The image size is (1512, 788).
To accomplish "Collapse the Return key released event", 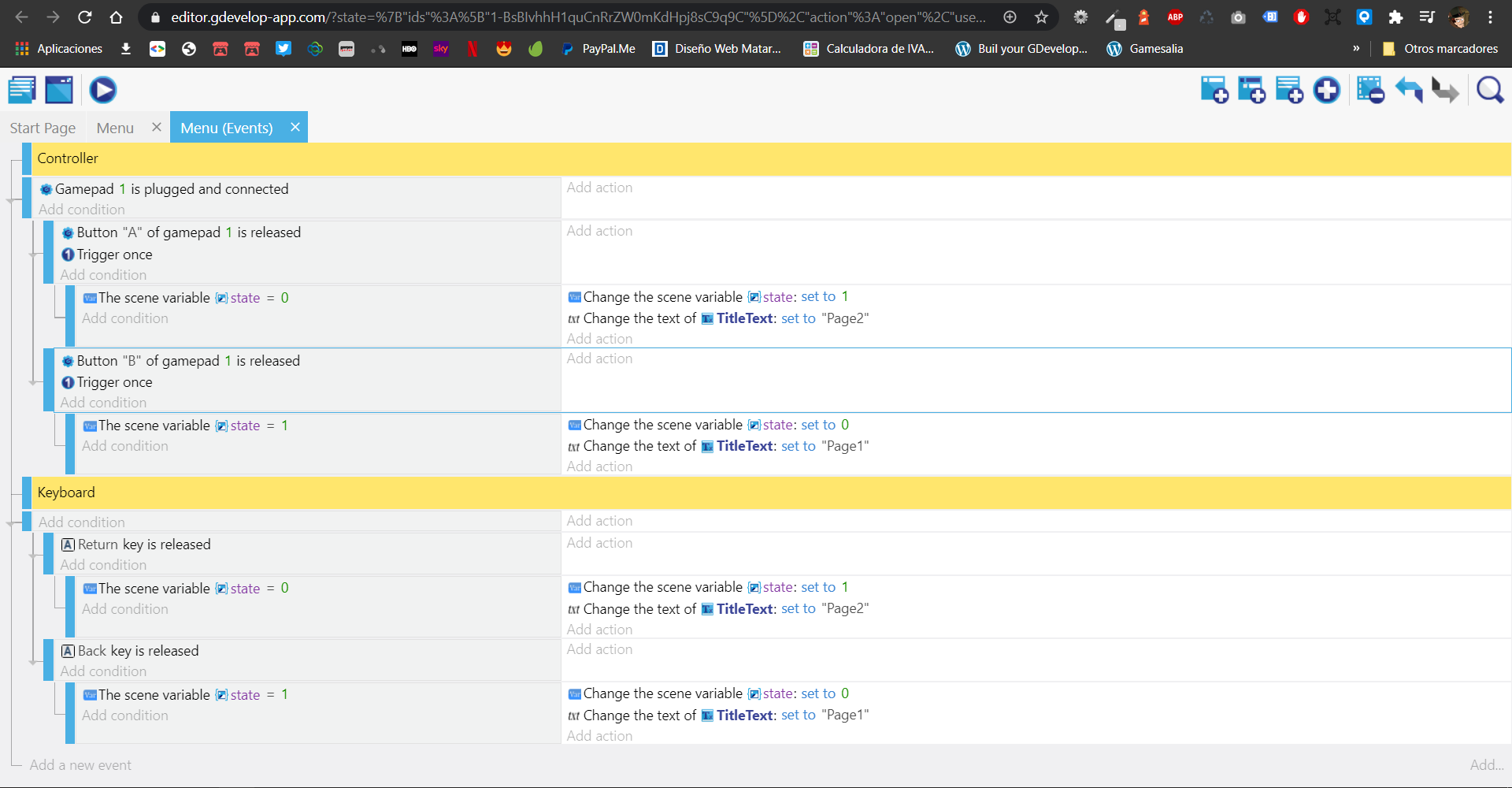I will (33, 556).
